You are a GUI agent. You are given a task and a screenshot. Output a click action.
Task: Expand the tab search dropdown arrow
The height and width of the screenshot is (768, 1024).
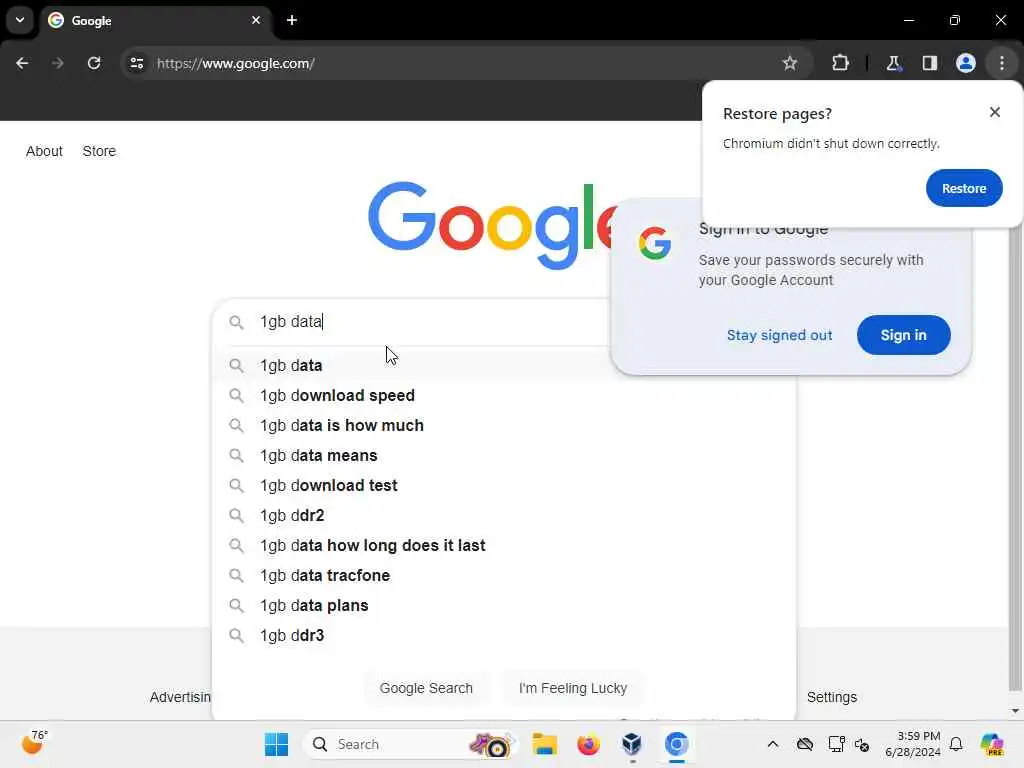20,20
